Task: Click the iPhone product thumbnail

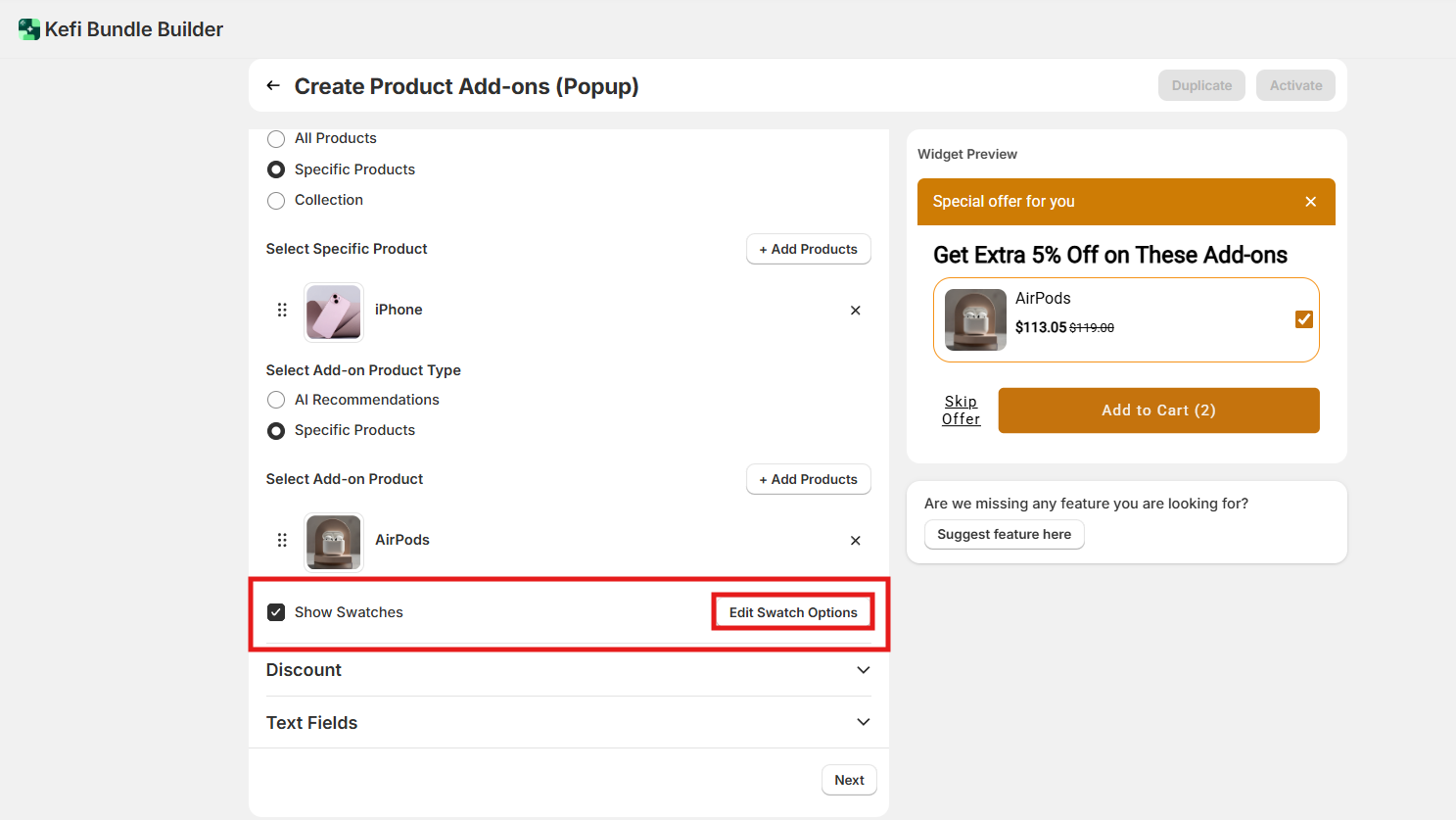Action: [334, 312]
